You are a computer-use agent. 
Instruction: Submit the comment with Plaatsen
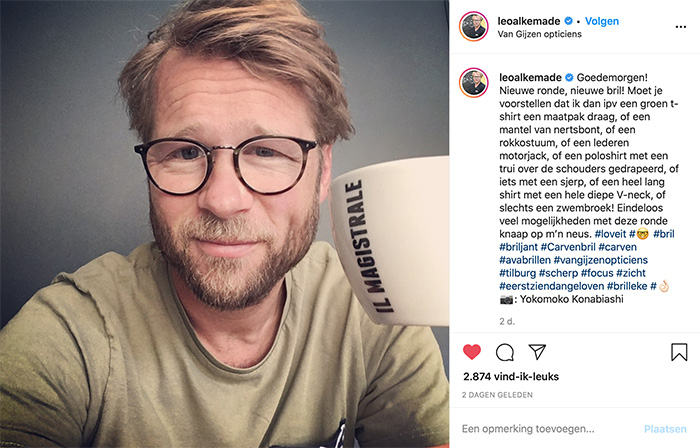(x=665, y=429)
